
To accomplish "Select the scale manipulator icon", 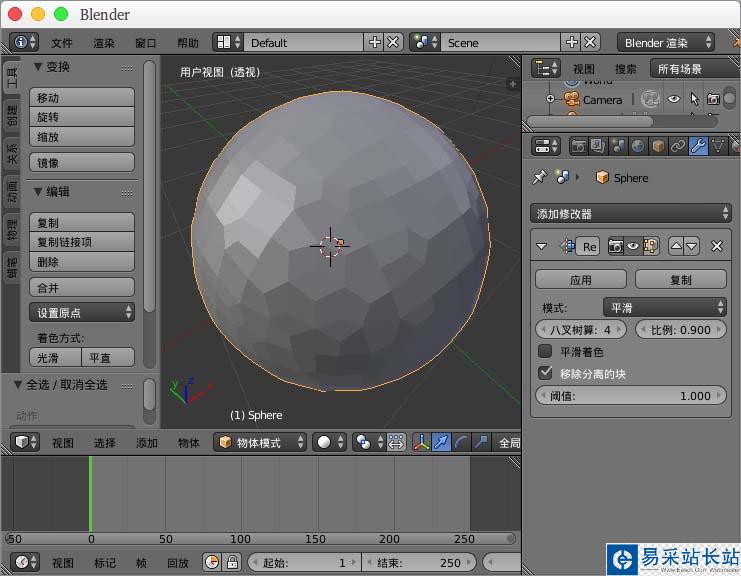I will point(482,443).
